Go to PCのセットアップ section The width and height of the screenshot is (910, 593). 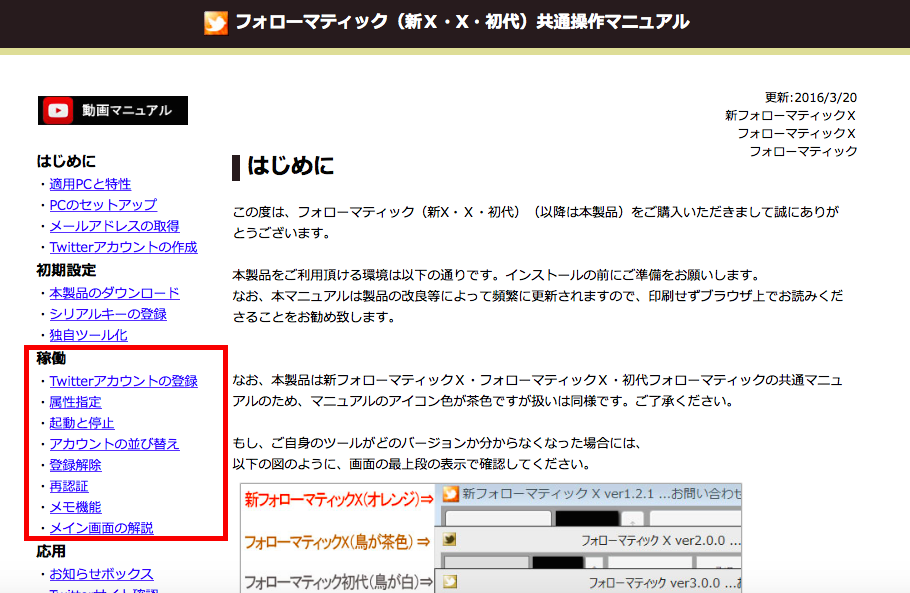[103, 205]
